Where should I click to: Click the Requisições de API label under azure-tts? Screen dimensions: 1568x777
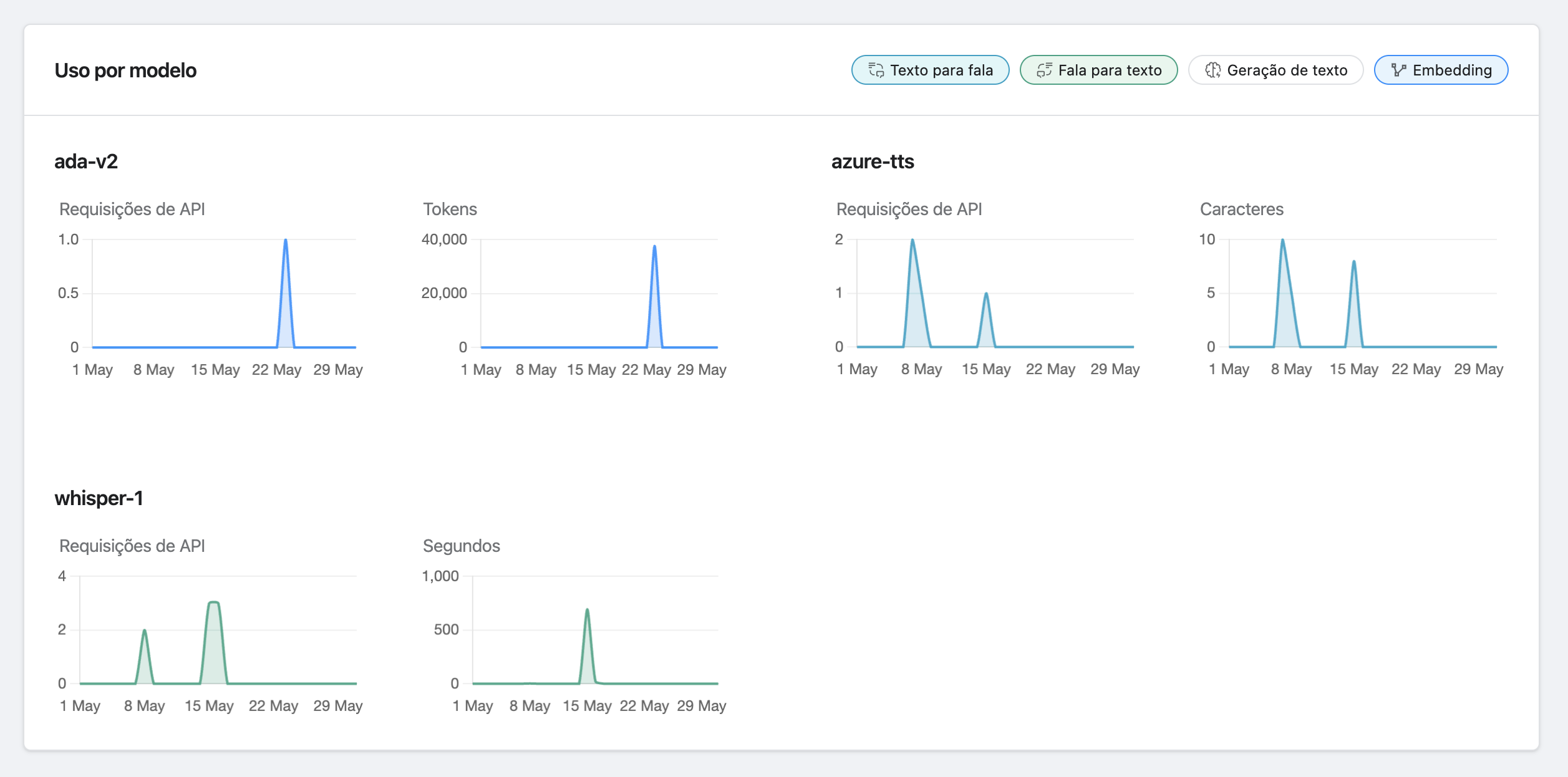point(909,209)
